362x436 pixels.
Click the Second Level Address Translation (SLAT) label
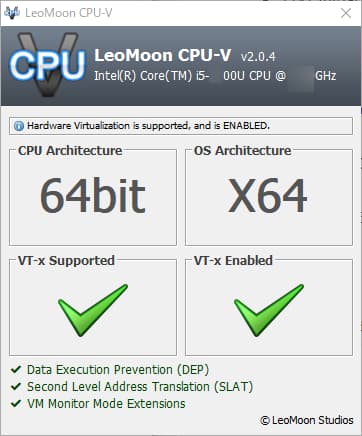coord(140,387)
